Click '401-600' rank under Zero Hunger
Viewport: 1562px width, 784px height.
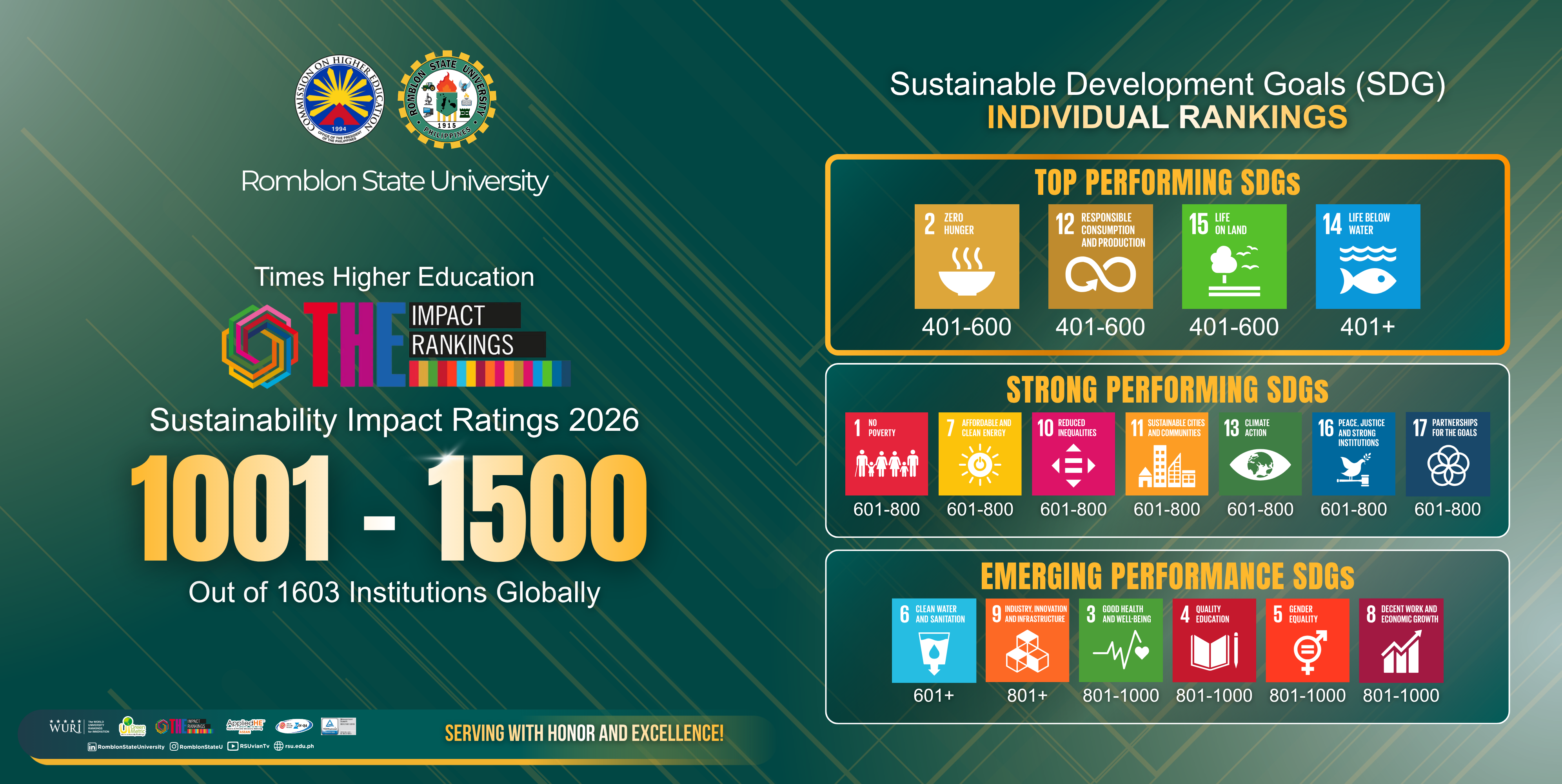[x=966, y=327]
